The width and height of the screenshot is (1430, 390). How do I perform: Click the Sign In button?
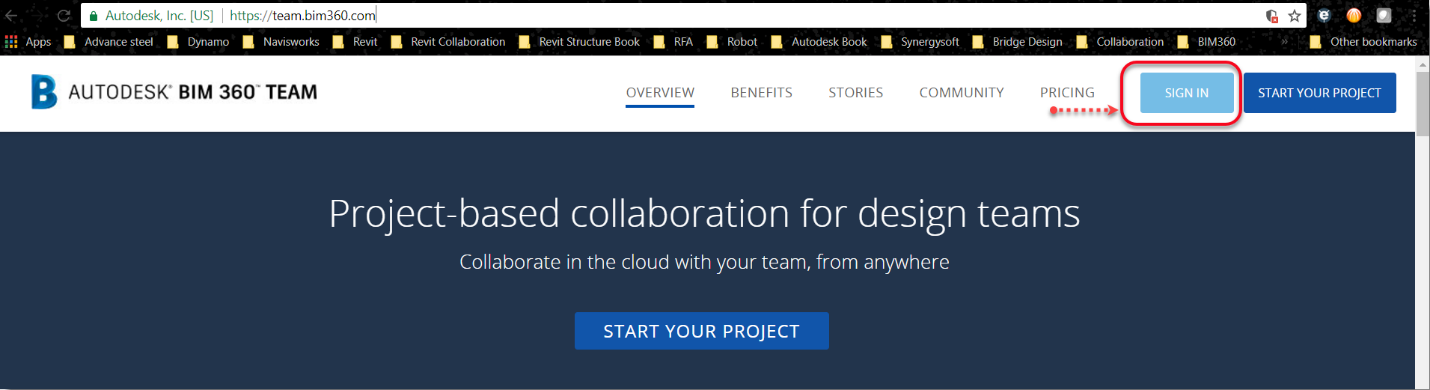coord(1187,93)
